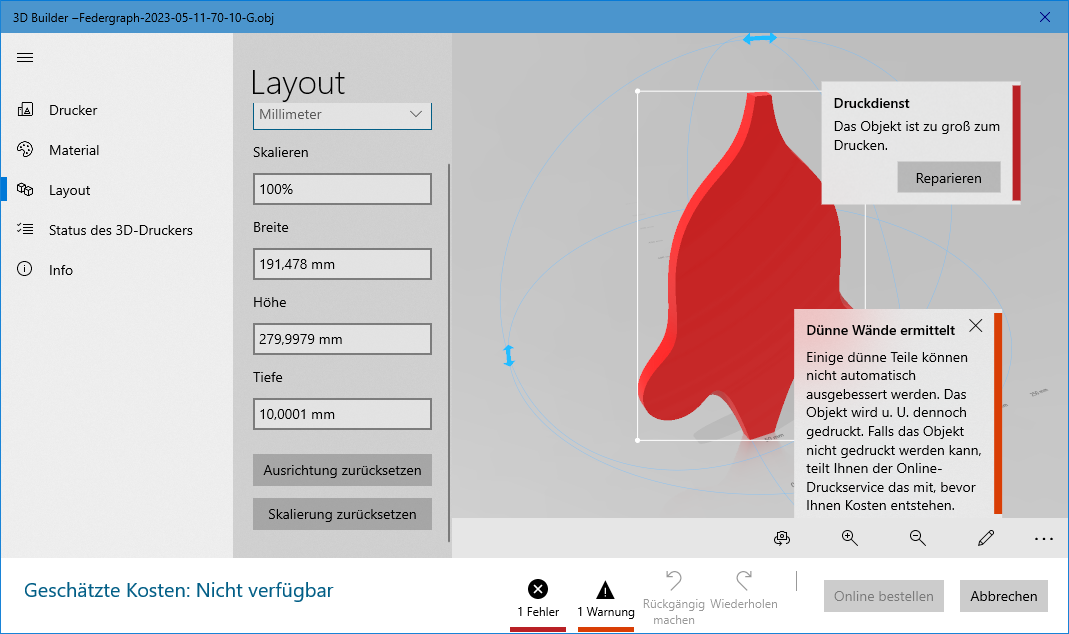
Task: Click the zoom in magnifier icon
Action: [x=850, y=538]
